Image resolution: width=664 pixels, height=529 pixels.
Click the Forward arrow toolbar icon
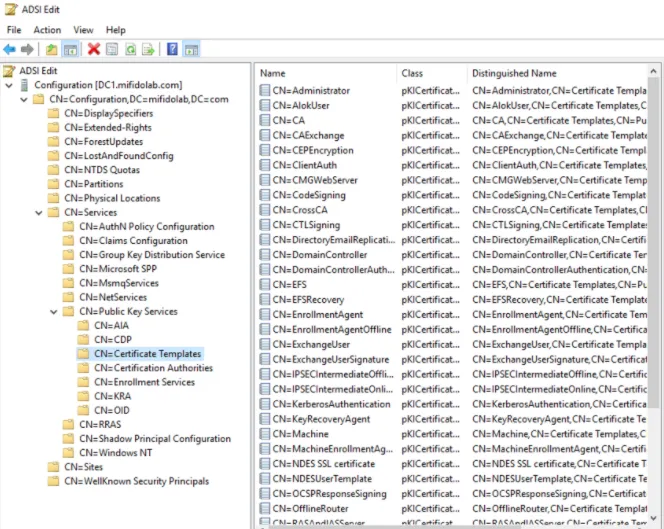pos(27,50)
